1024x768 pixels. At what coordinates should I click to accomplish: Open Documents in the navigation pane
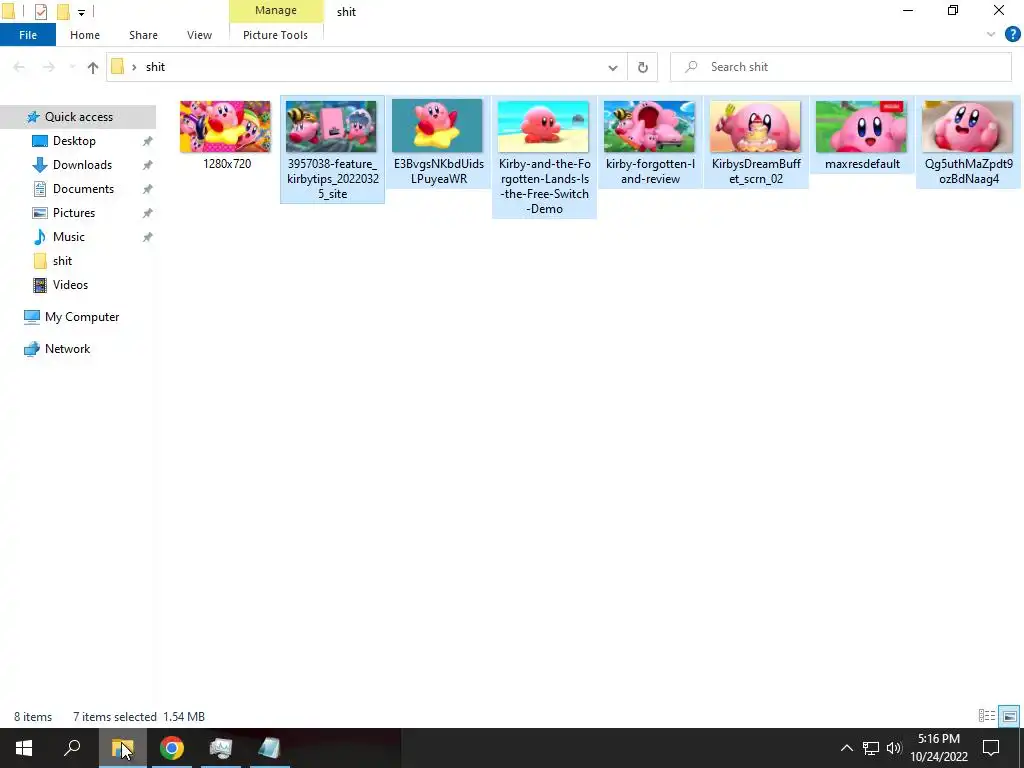[83, 189]
